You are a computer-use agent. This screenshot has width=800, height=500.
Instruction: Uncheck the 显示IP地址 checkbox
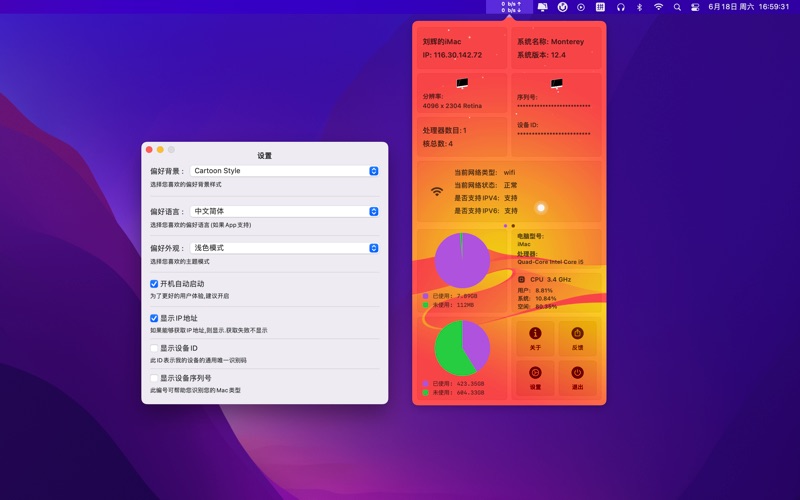pyautogui.click(x=154, y=318)
